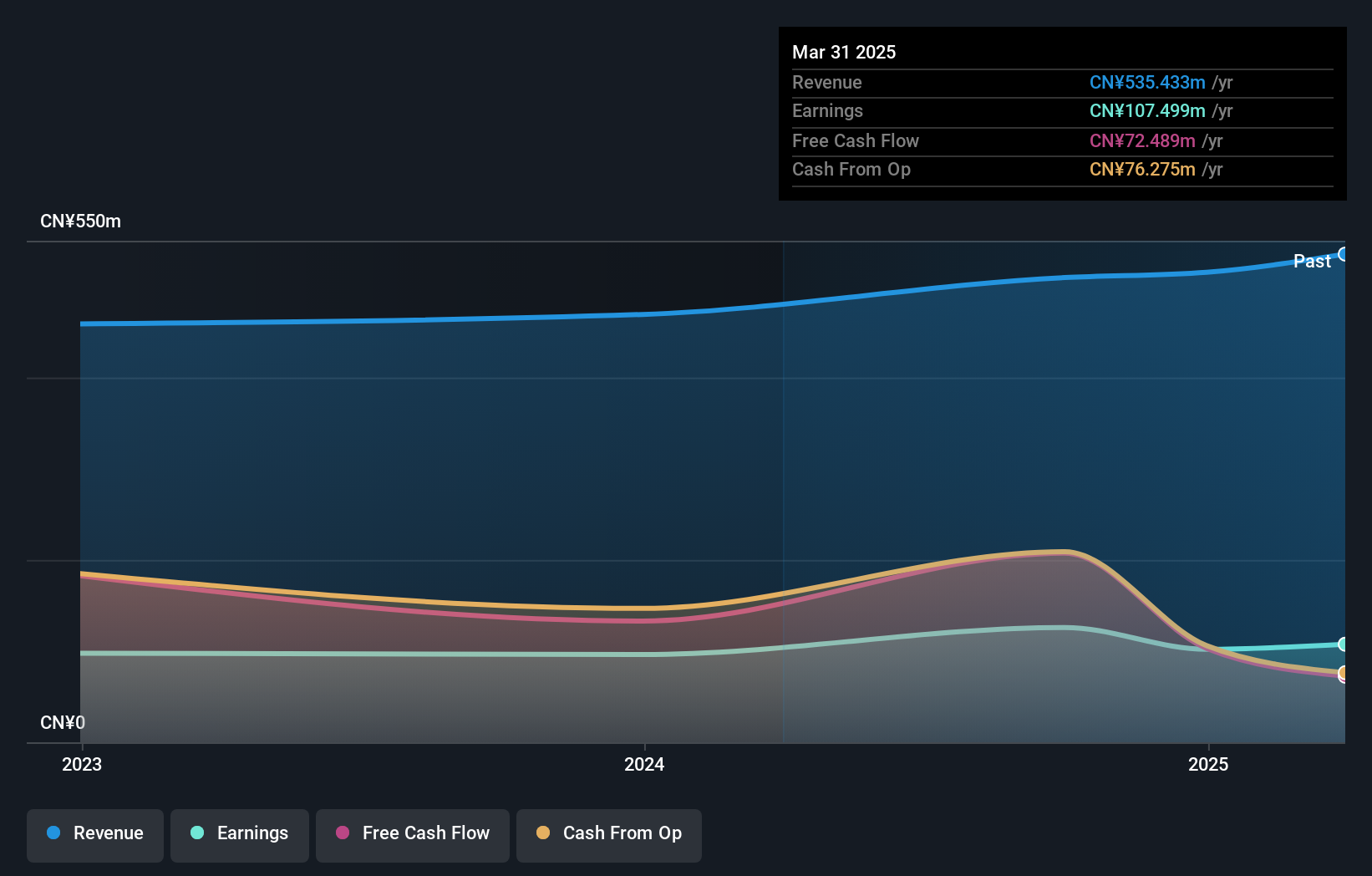Select the Cash From Op endpoint marker
This screenshot has width=1372, height=876.
pos(1343,673)
